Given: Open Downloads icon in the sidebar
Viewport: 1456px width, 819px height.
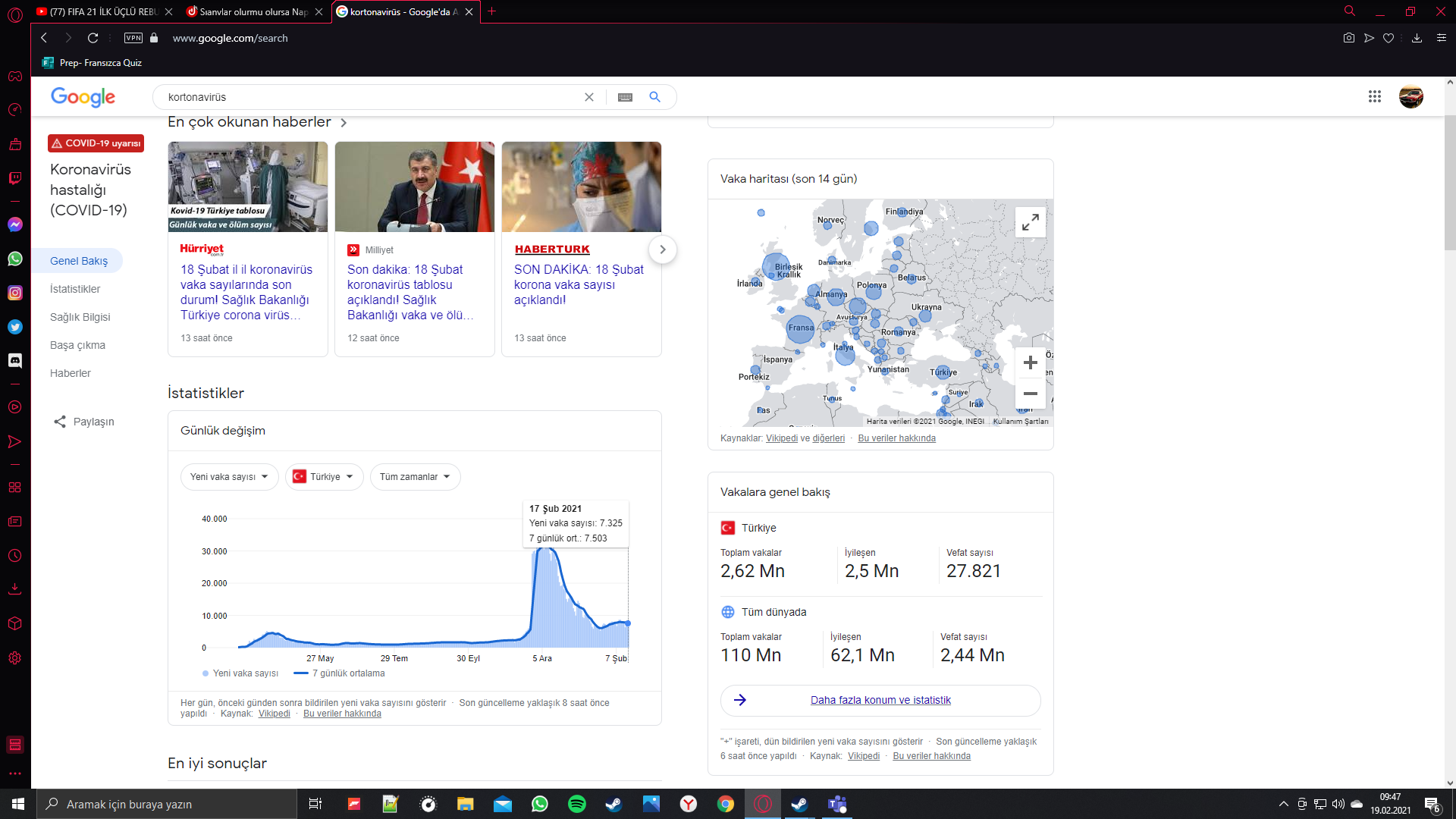Looking at the screenshot, I should coord(15,589).
